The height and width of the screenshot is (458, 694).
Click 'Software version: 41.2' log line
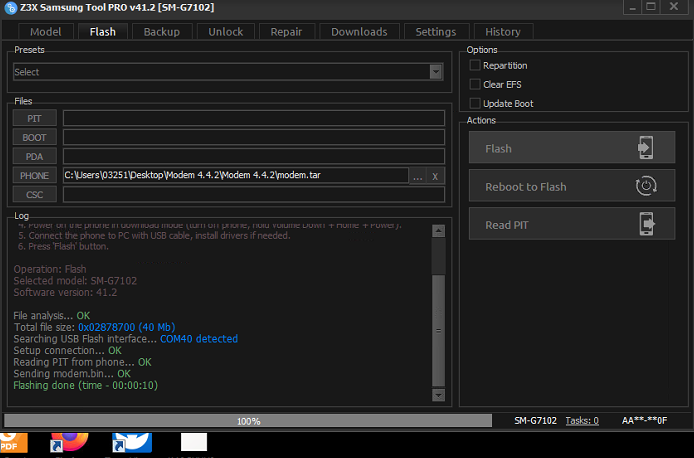(65, 293)
